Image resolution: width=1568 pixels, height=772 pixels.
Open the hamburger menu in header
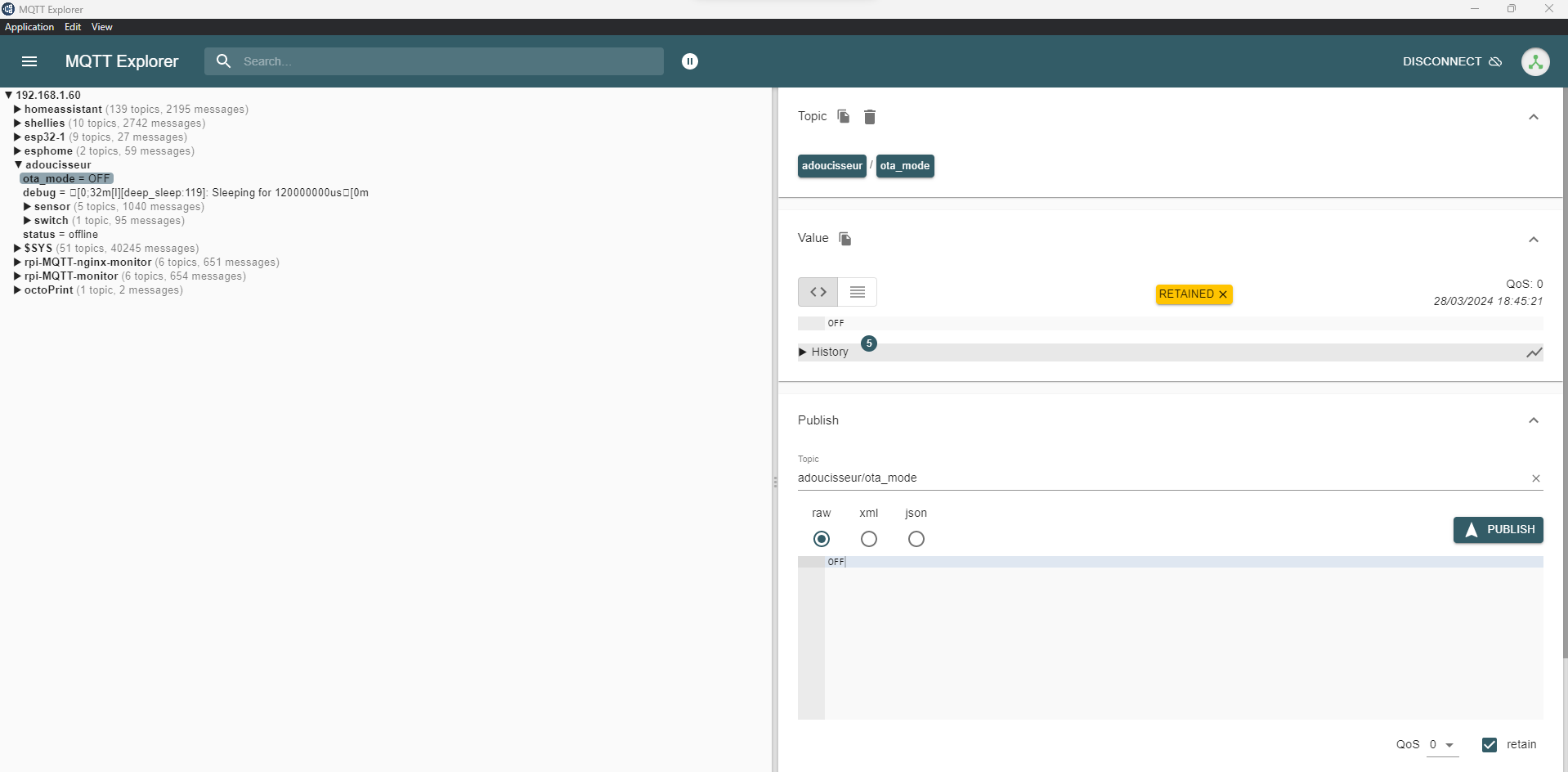[29, 61]
